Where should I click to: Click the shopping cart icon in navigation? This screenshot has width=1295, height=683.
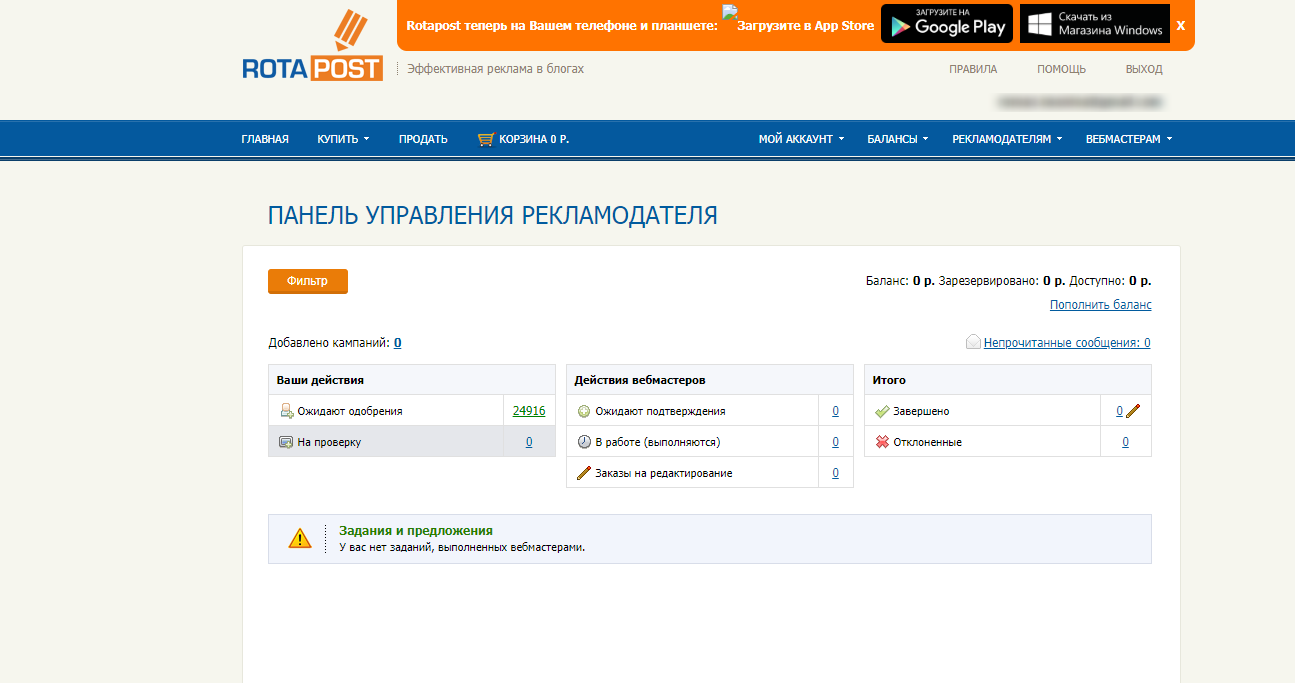pyautogui.click(x=487, y=138)
